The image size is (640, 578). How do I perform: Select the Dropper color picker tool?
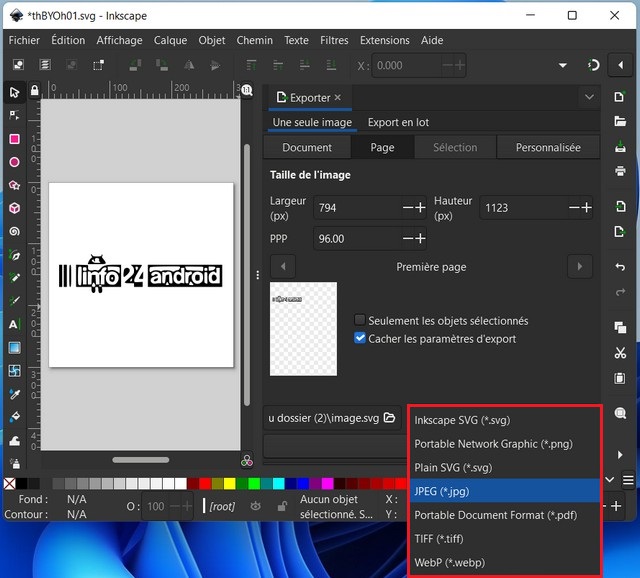point(14,394)
